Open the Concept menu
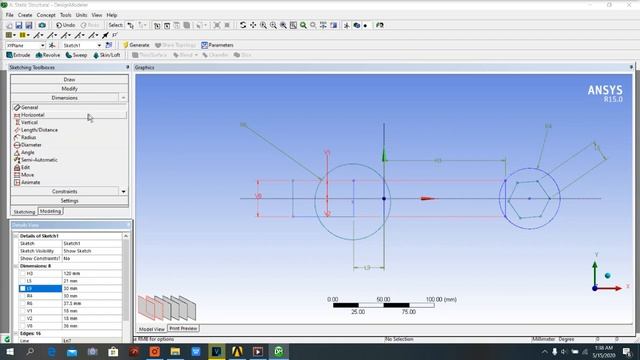640x360 pixels. pos(46,15)
